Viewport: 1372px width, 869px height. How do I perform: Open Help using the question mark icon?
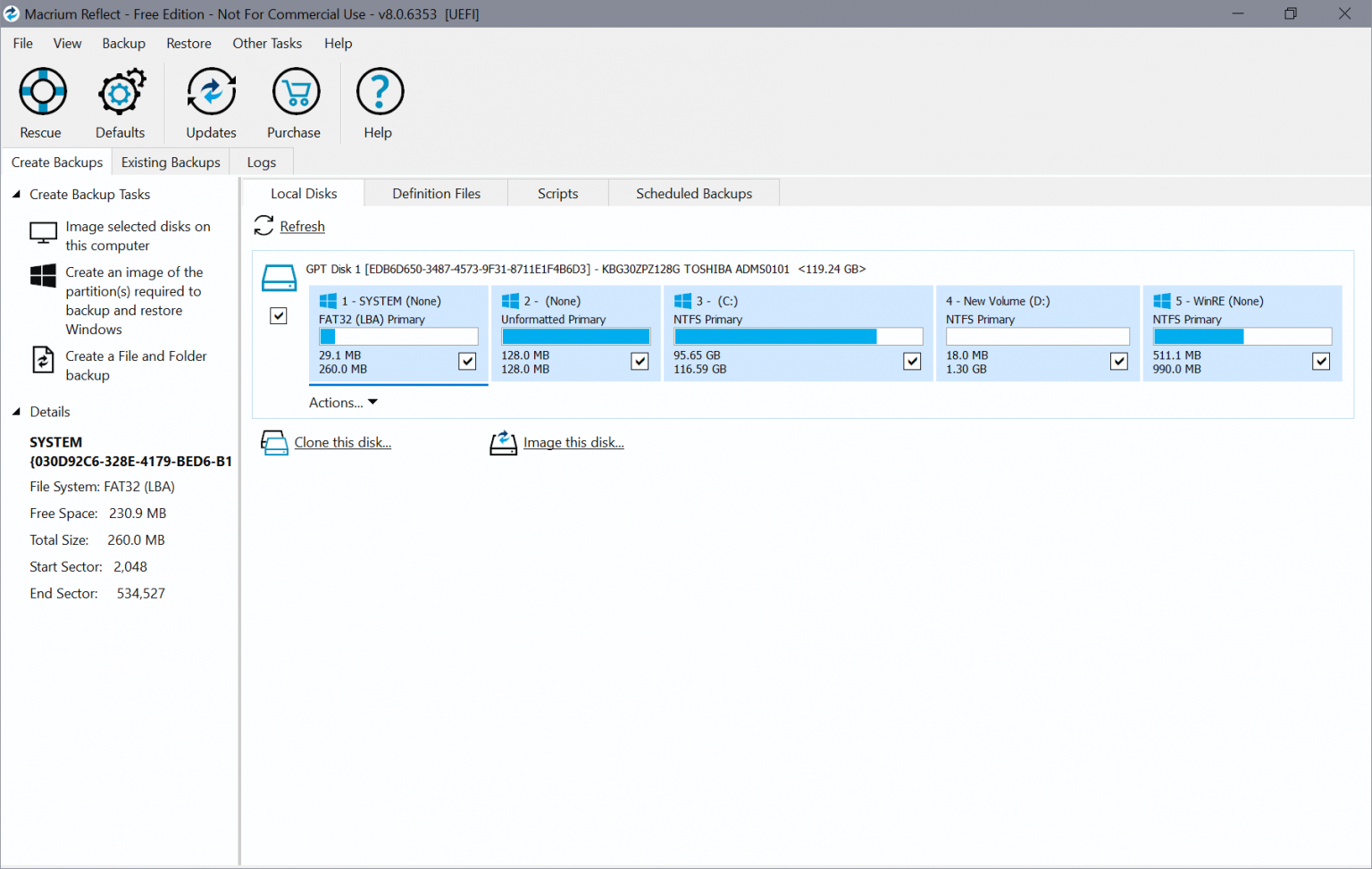click(x=379, y=101)
